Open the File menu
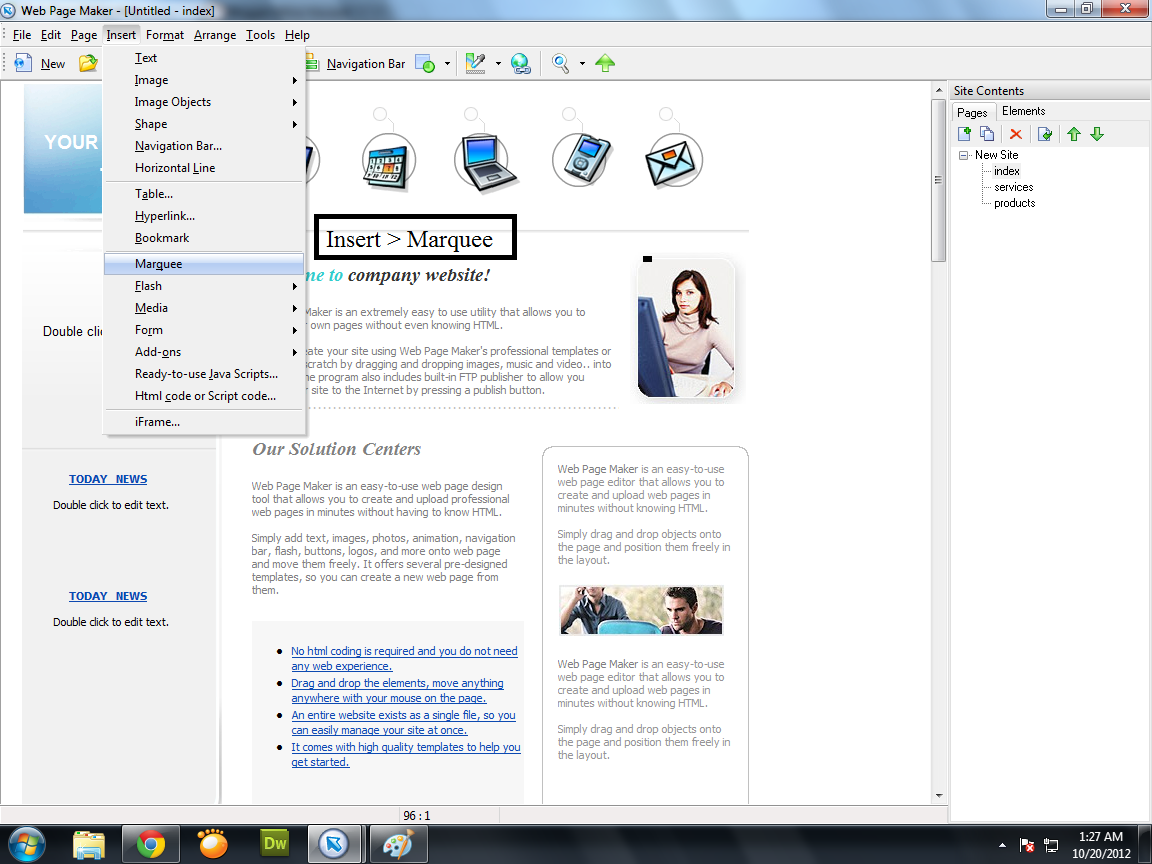Viewport: 1152px width, 864px height. pyautogui.click(x=22, y=35)
